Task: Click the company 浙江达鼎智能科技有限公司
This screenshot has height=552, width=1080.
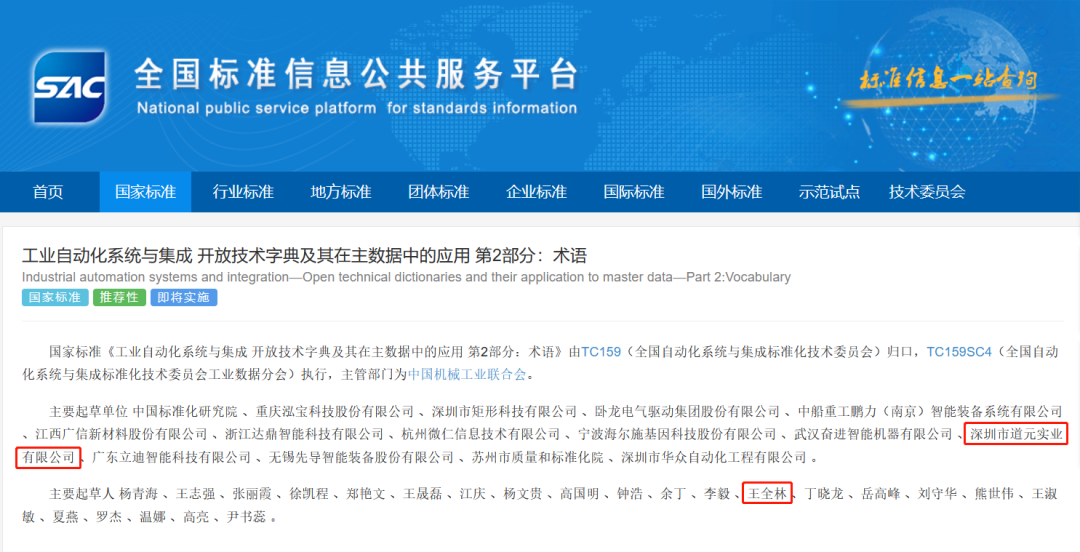Action: pos(304,434)
